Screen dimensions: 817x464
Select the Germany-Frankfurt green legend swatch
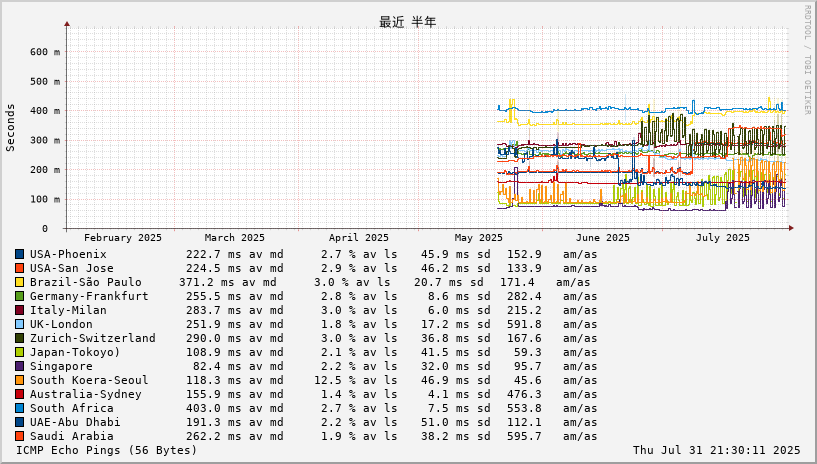tap(20, 296)
